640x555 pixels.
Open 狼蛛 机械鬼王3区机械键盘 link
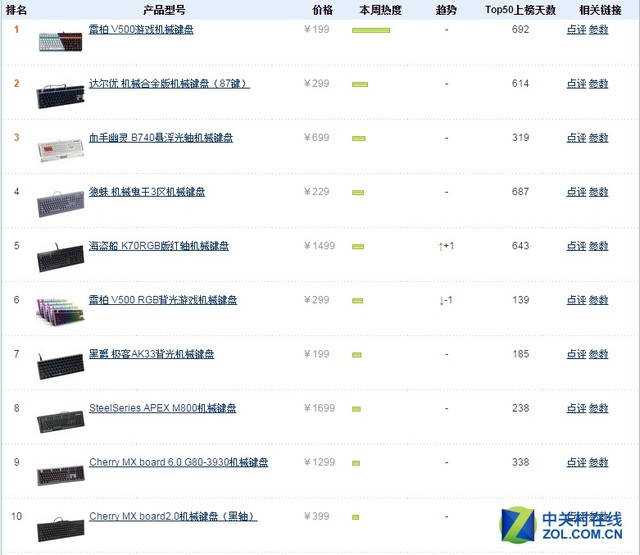tap(147, 192)
